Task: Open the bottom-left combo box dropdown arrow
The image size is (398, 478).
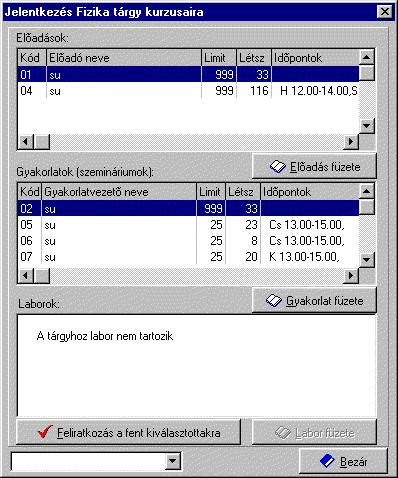Action: tap(173, 461)
